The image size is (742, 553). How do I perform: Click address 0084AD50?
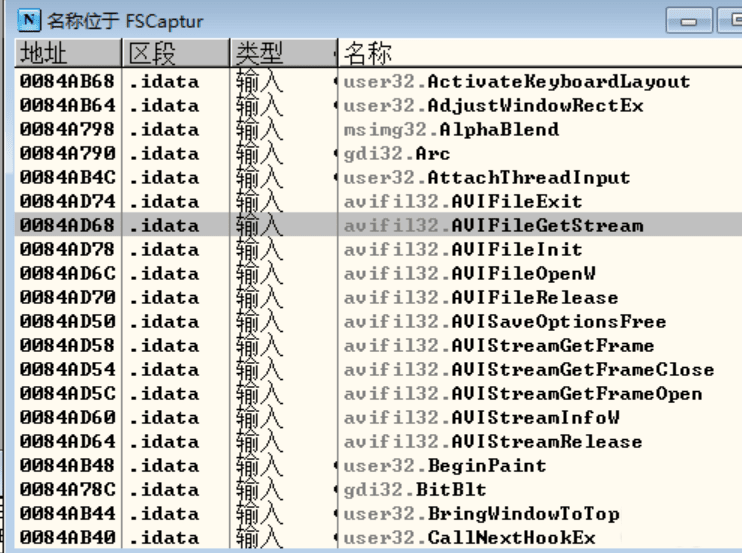(x=67, y=322)
